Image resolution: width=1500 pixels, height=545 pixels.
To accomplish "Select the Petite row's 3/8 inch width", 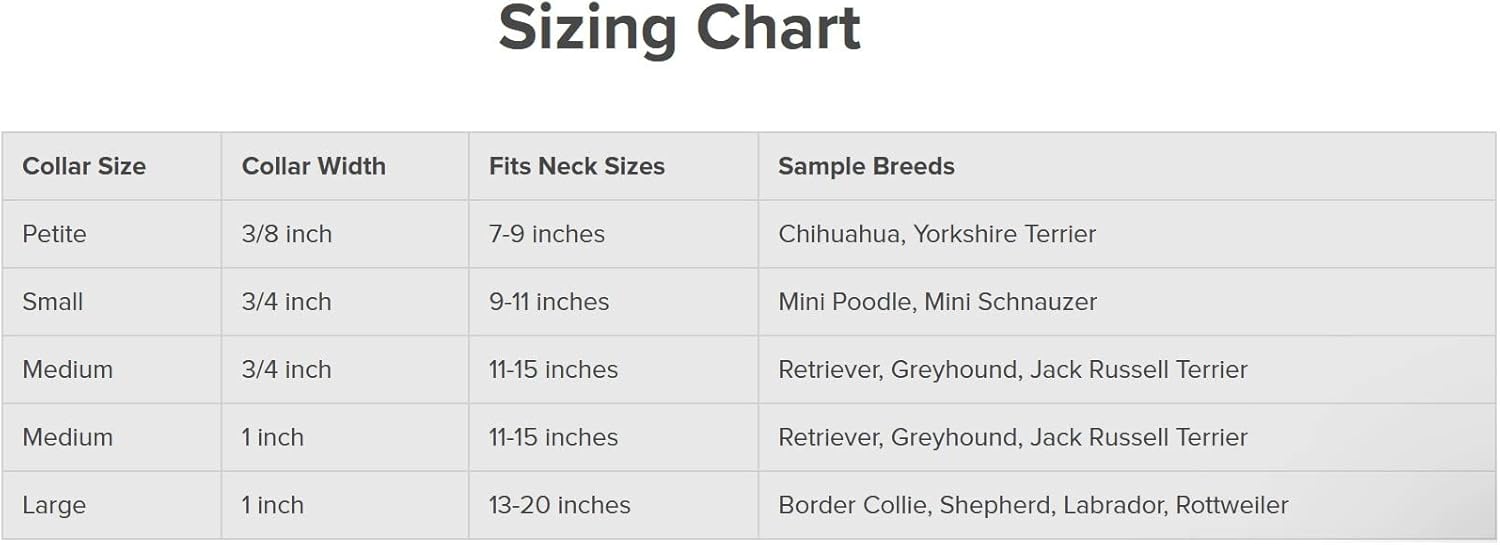I will click(286, 234).
